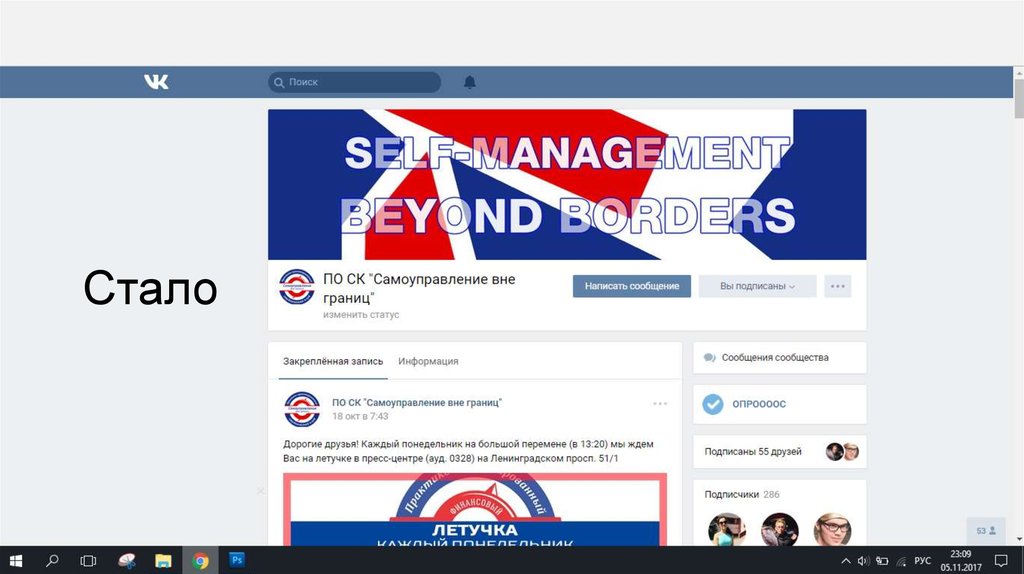Switch to Google Chrome in taskbar
Screen dimensions: 1024x574
coord(200,560)
